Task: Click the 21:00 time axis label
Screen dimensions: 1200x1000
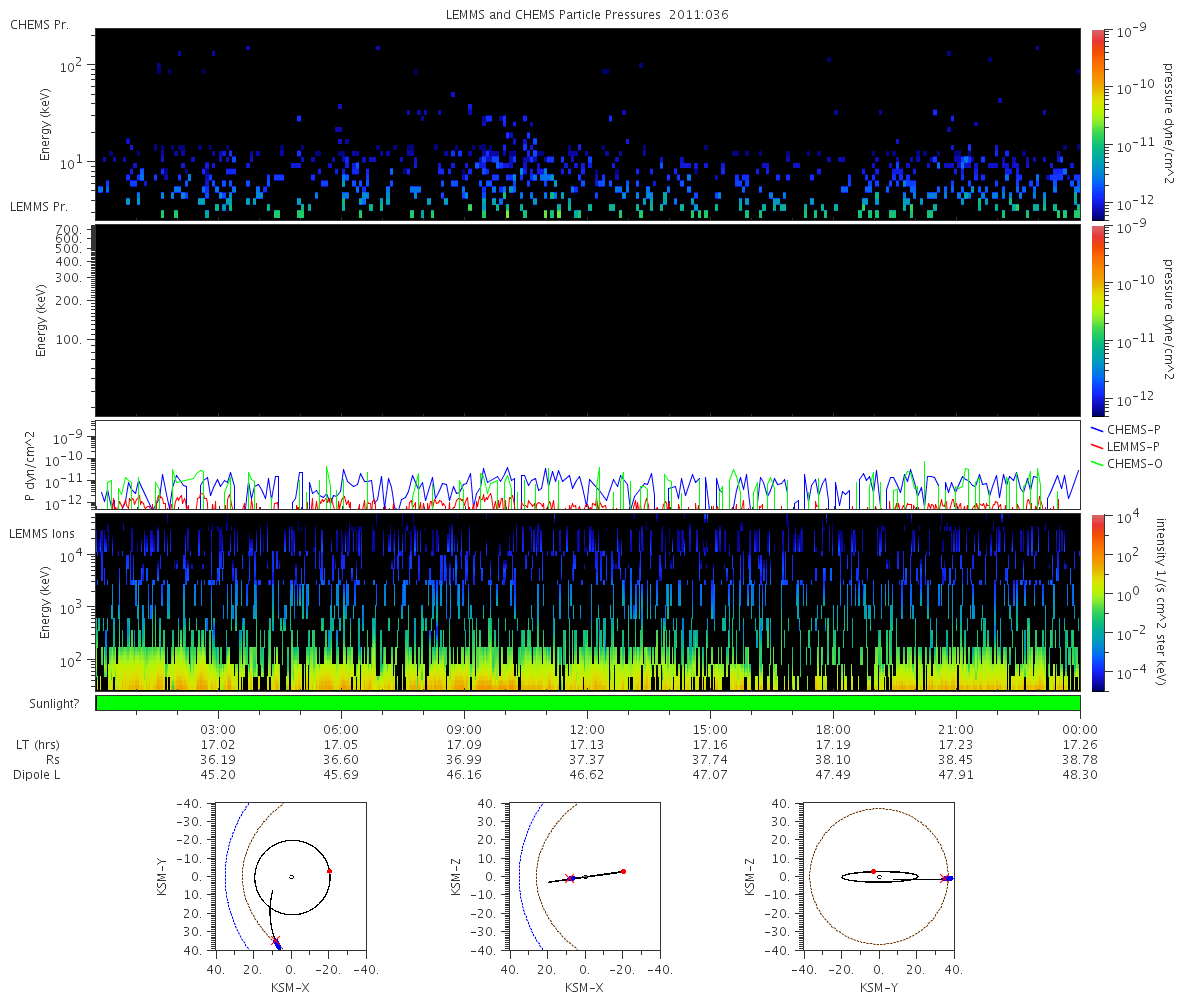Action: pos(957,729)
